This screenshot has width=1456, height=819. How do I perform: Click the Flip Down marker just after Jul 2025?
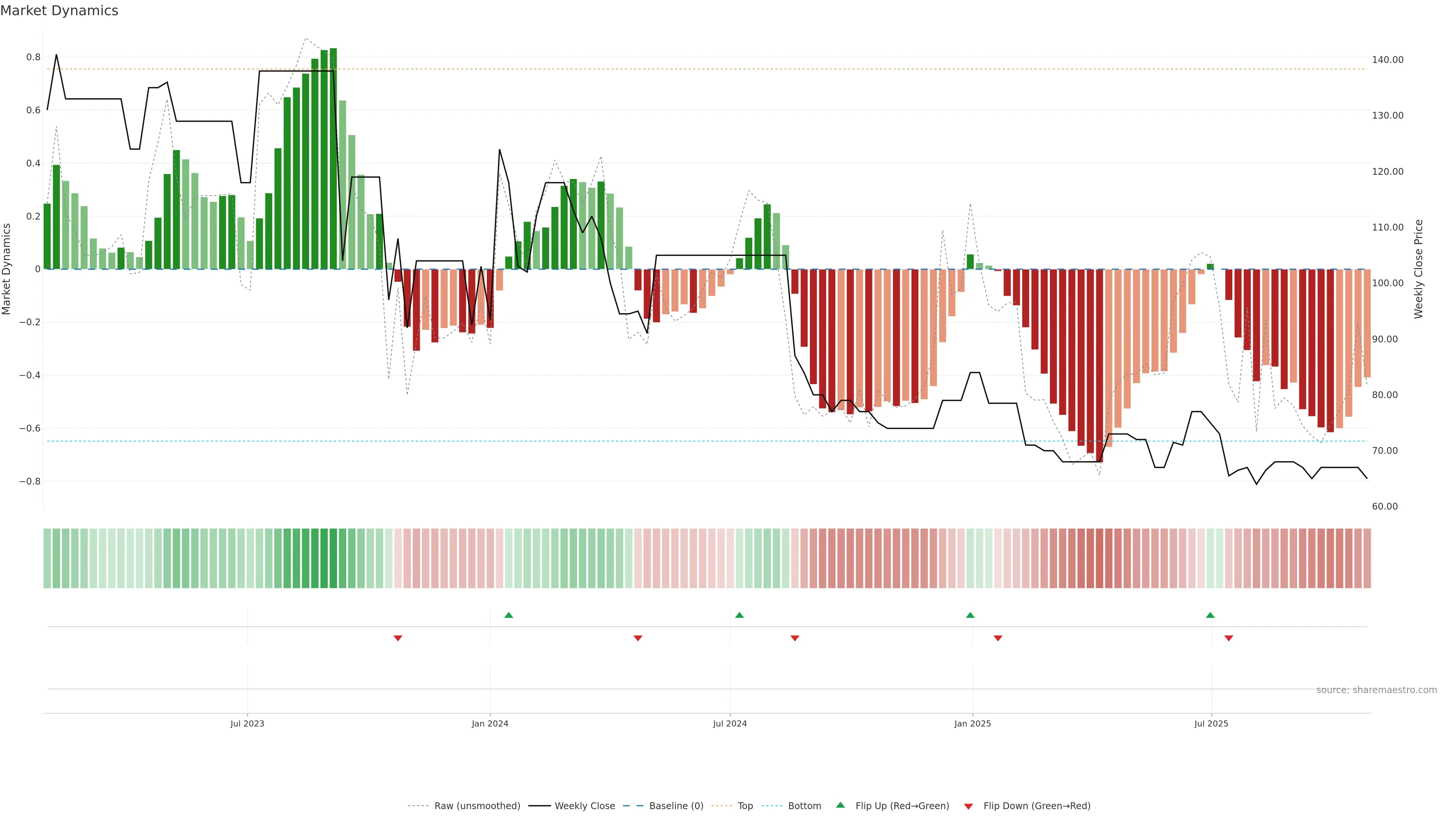[x=1229, y=638]
